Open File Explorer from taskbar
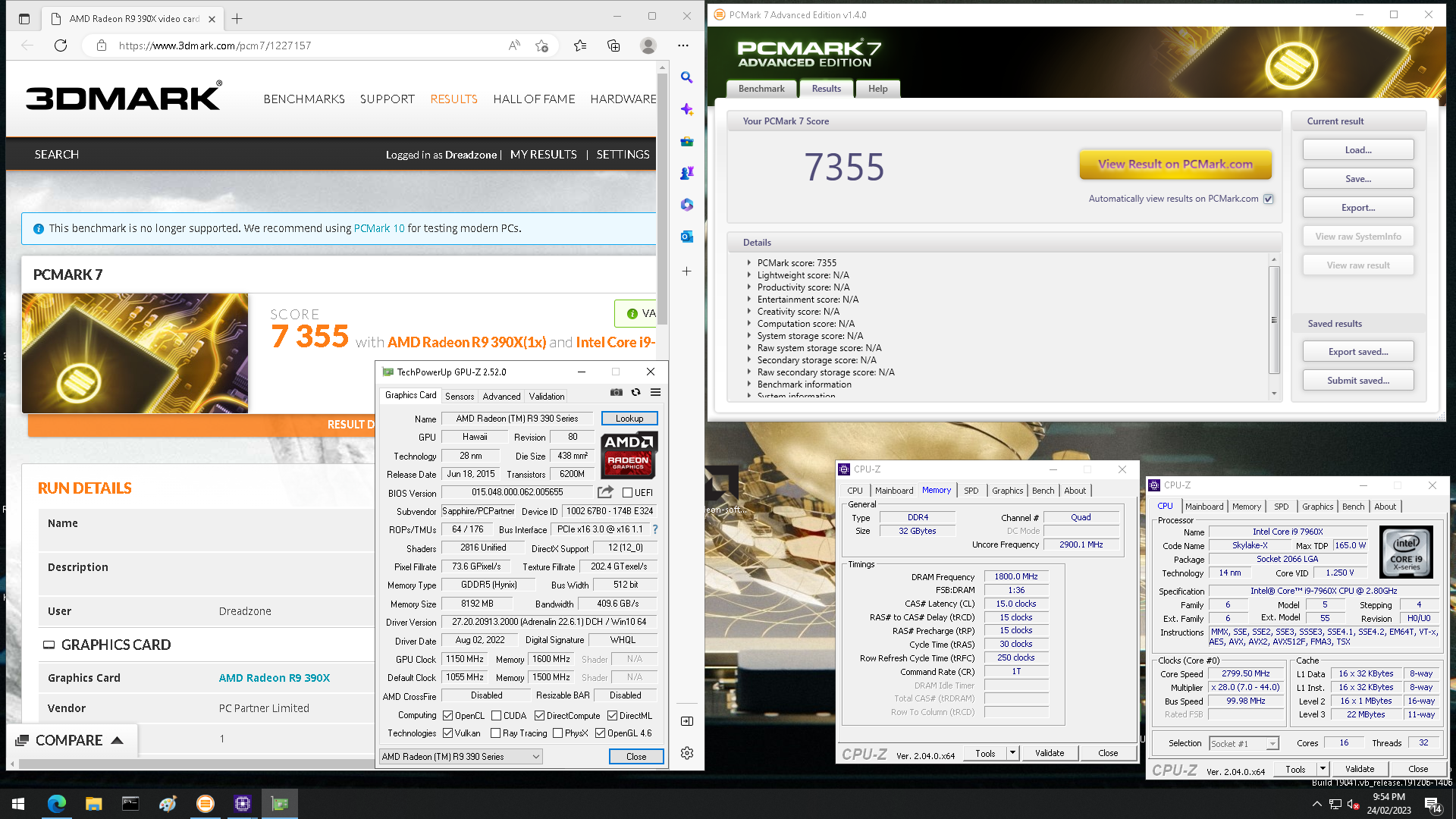This screenshot has width=1456, height=819. coord(93,804)
